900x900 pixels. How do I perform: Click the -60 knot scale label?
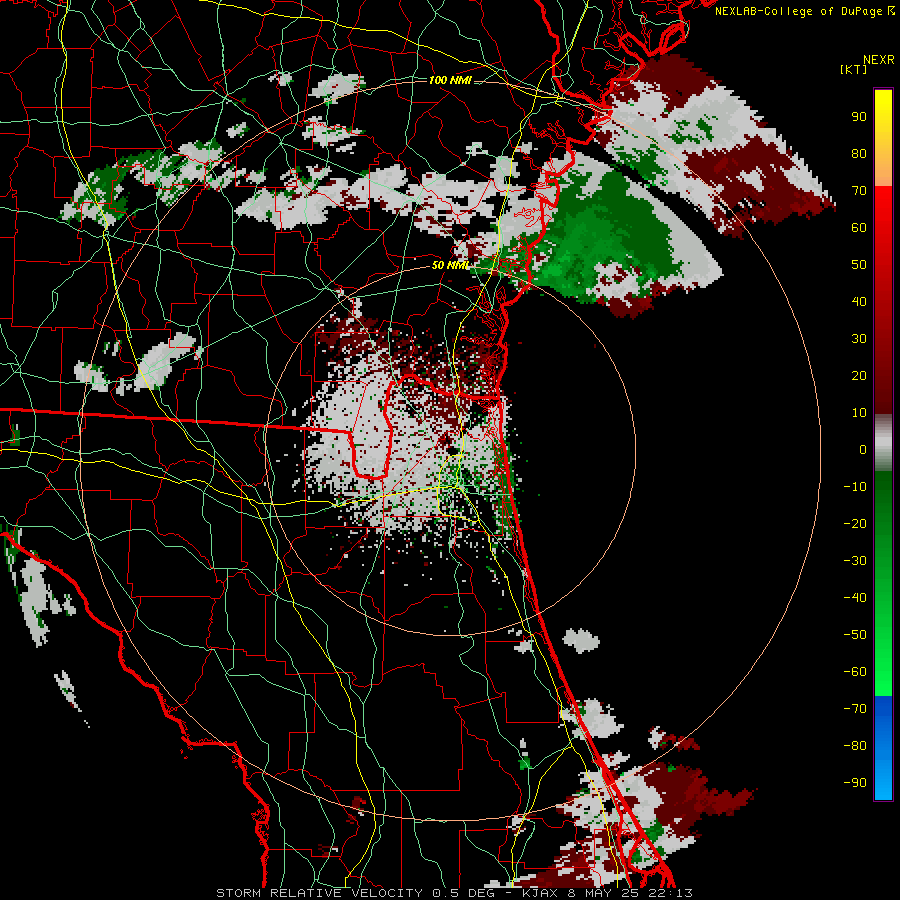click(855, 672)
